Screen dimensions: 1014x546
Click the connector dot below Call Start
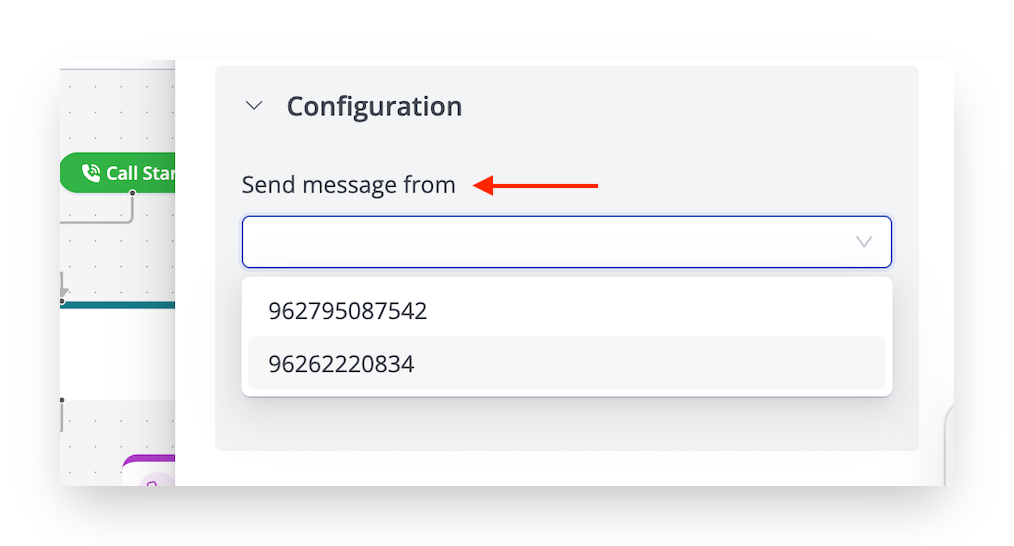132,194
